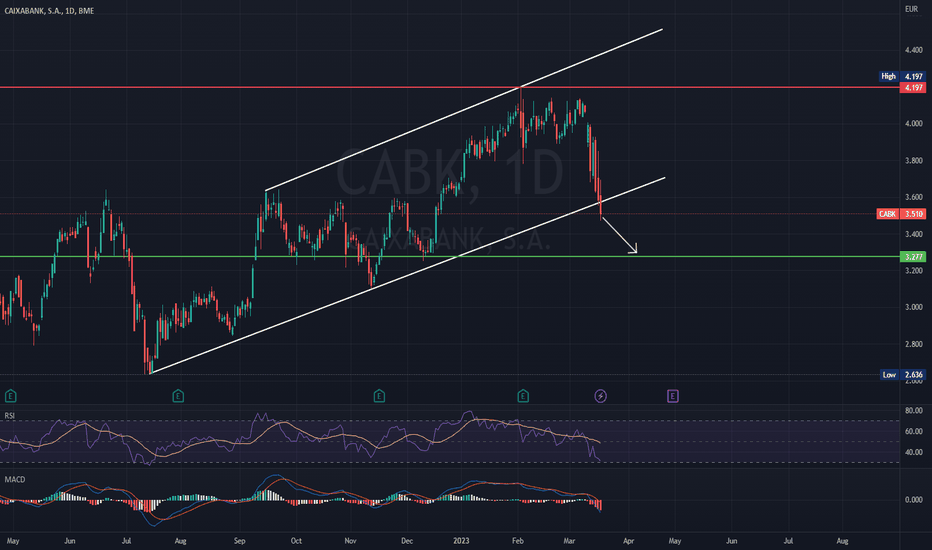The image size is (932, 550).
Task: Click the Mar label on time axis
Action: coord(569,541)
